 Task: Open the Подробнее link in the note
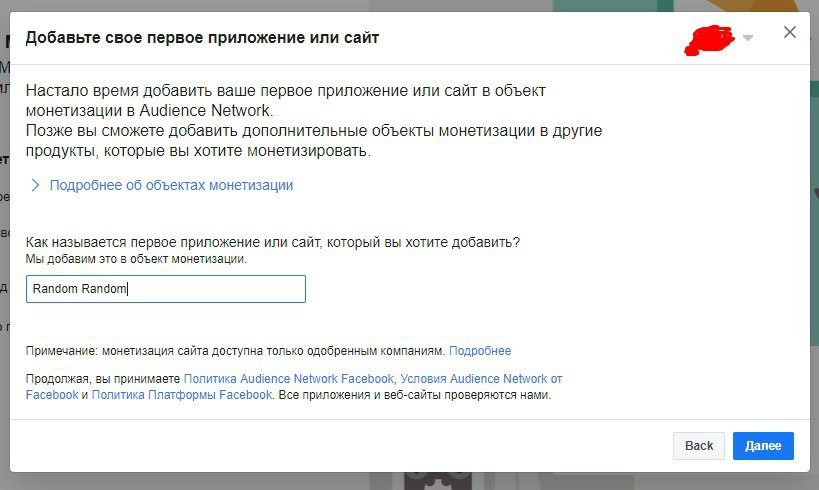tap(480, 351)
